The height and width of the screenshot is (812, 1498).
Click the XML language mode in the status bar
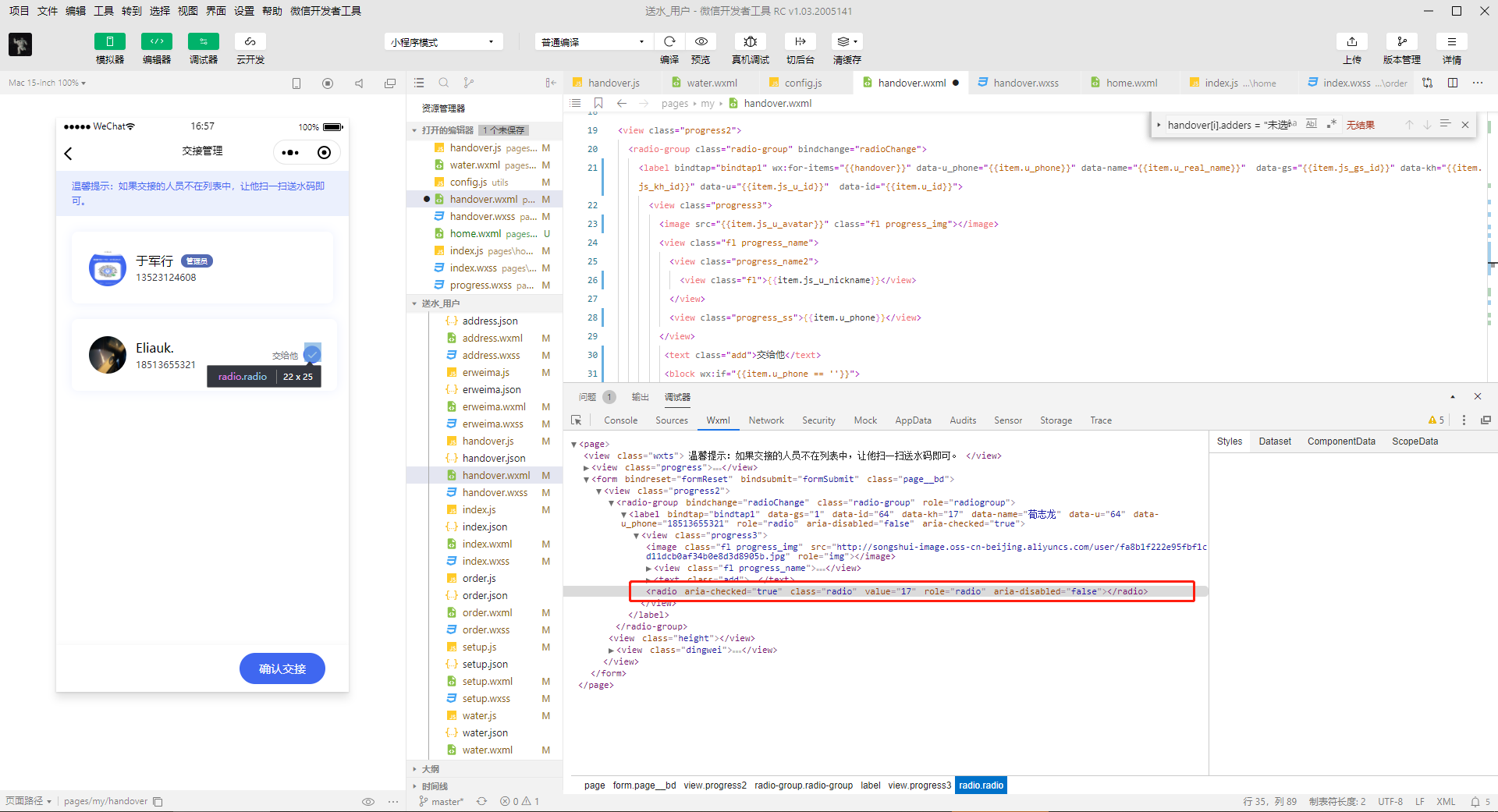click(x=1446, y=801)
